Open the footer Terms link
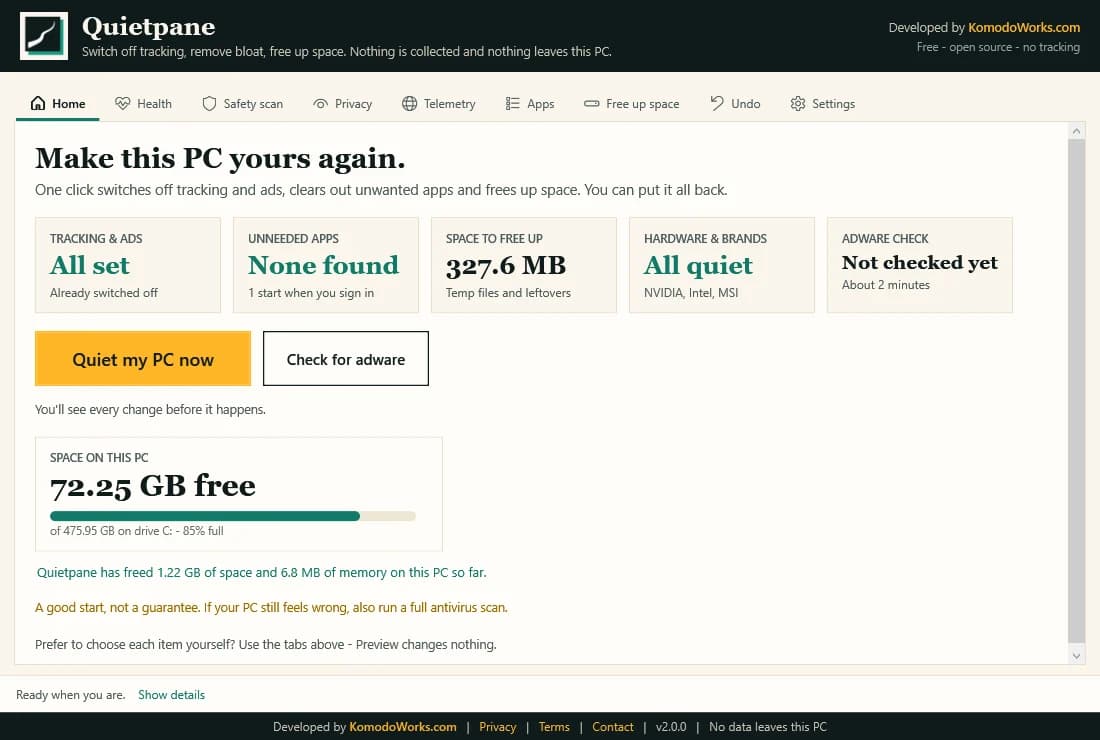Screen dimensions: 1100x740 coord(554,727)
